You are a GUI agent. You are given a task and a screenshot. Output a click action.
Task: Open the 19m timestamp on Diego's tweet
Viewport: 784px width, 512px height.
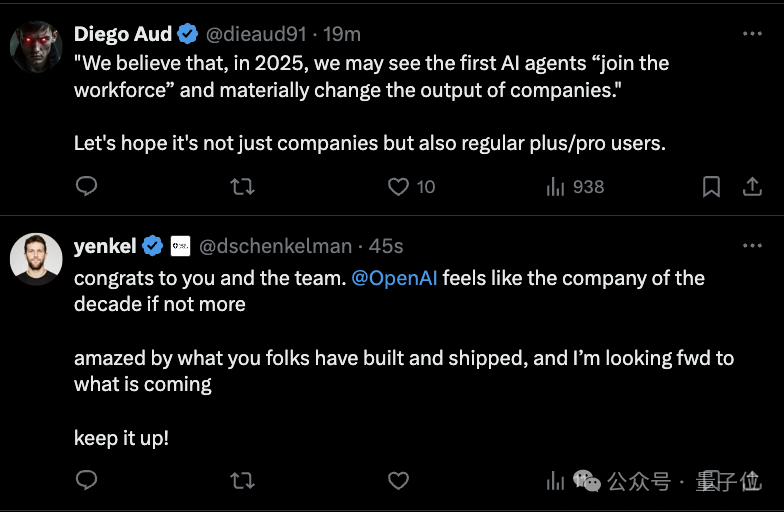(343, 34)
